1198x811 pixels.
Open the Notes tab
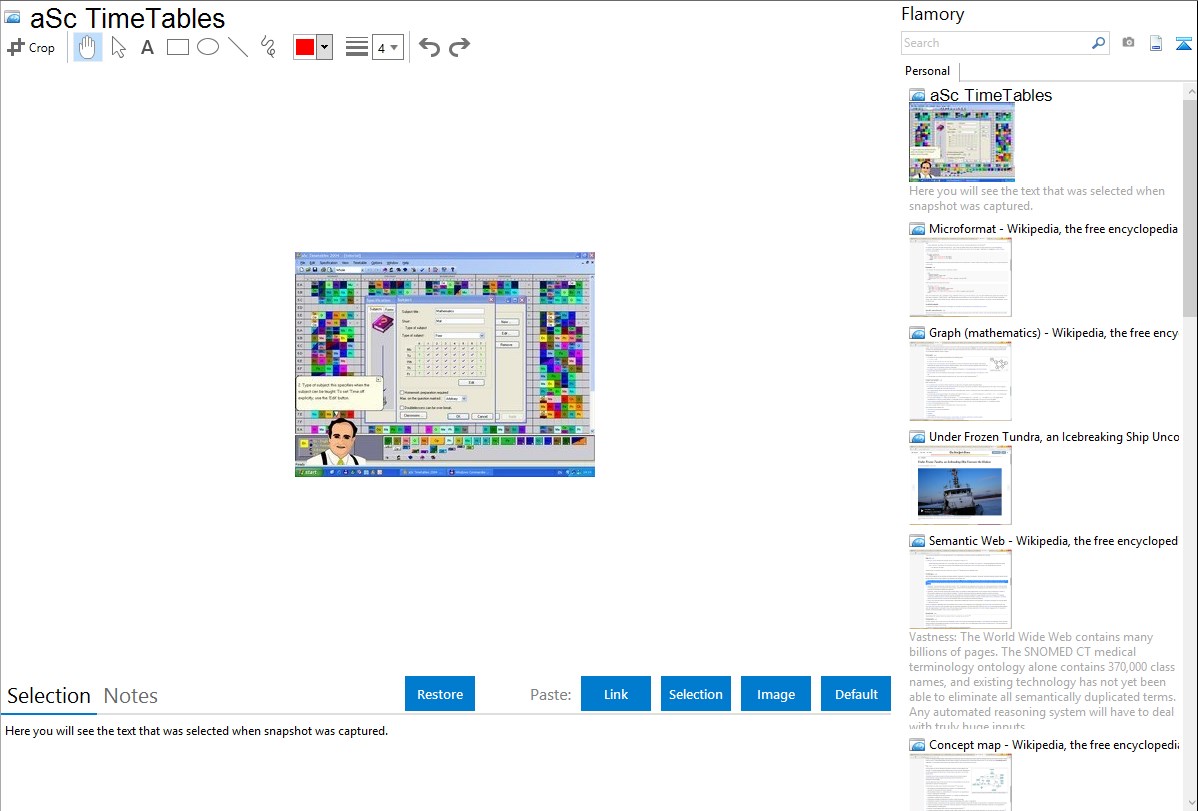click(131, 696)
